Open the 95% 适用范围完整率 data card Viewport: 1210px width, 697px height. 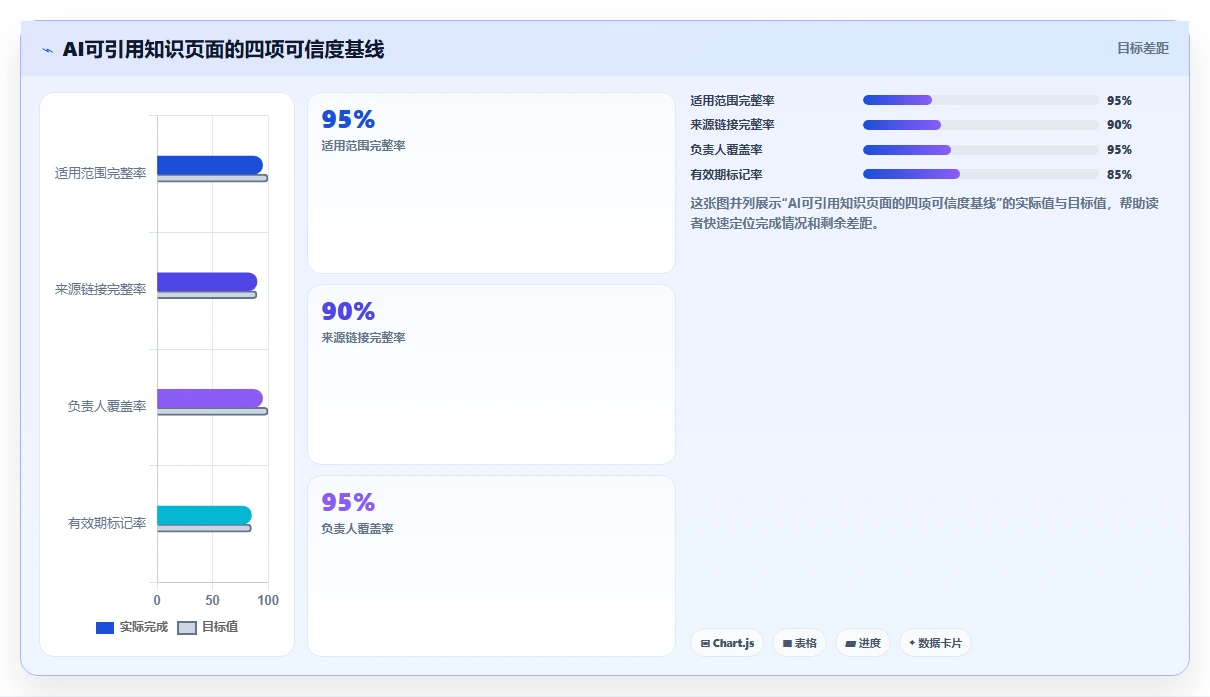[x=491, y=183]
